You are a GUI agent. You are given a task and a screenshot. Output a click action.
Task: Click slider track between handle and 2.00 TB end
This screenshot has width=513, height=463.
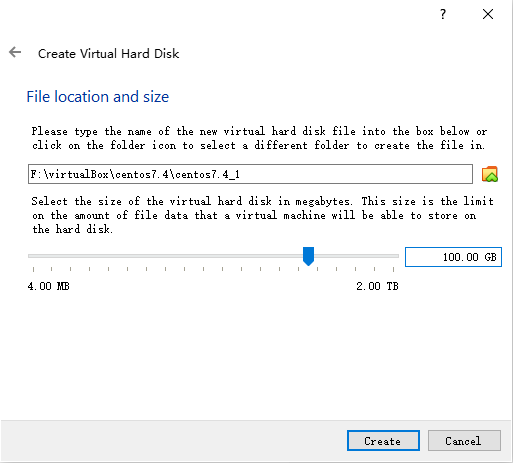tap(356, 256)
